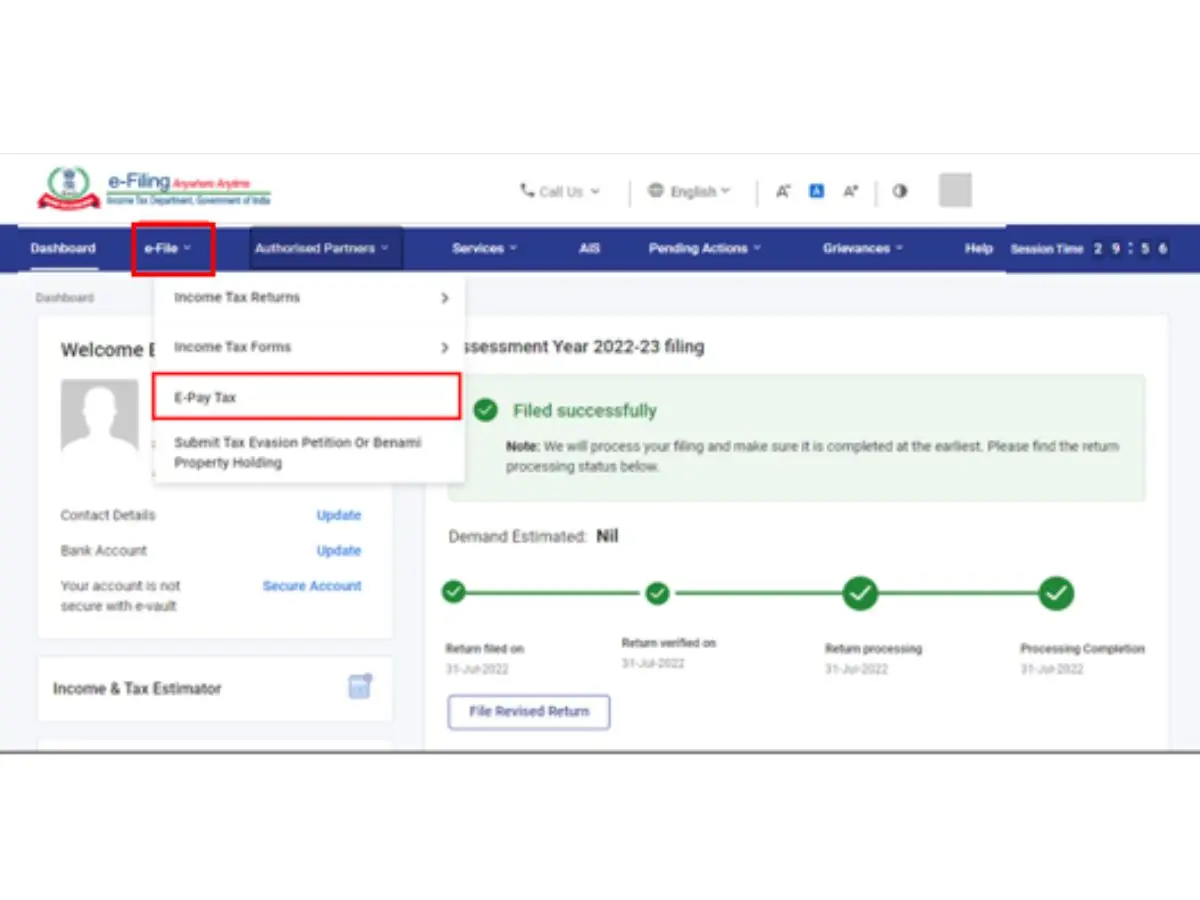
Task: Open the English language dropdown
Action: pyautogui.click(x=691, y=191)
